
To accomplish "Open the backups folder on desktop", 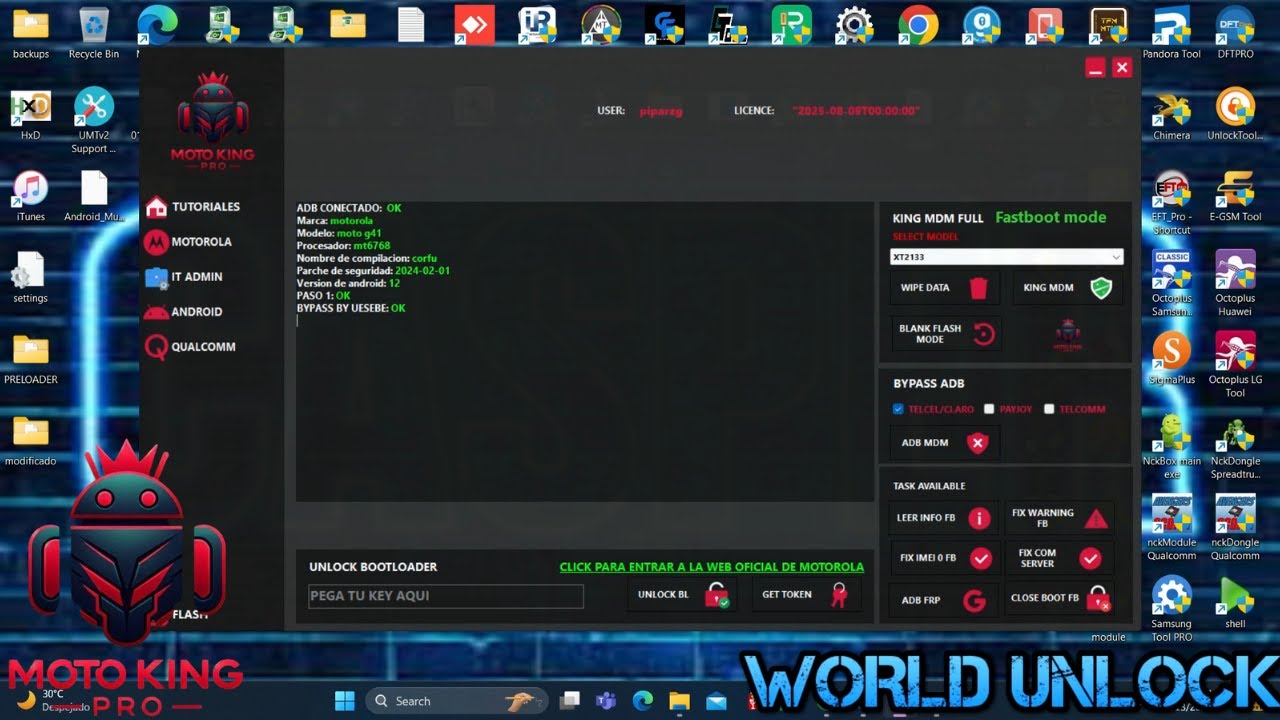I will [x=31, y=32].
